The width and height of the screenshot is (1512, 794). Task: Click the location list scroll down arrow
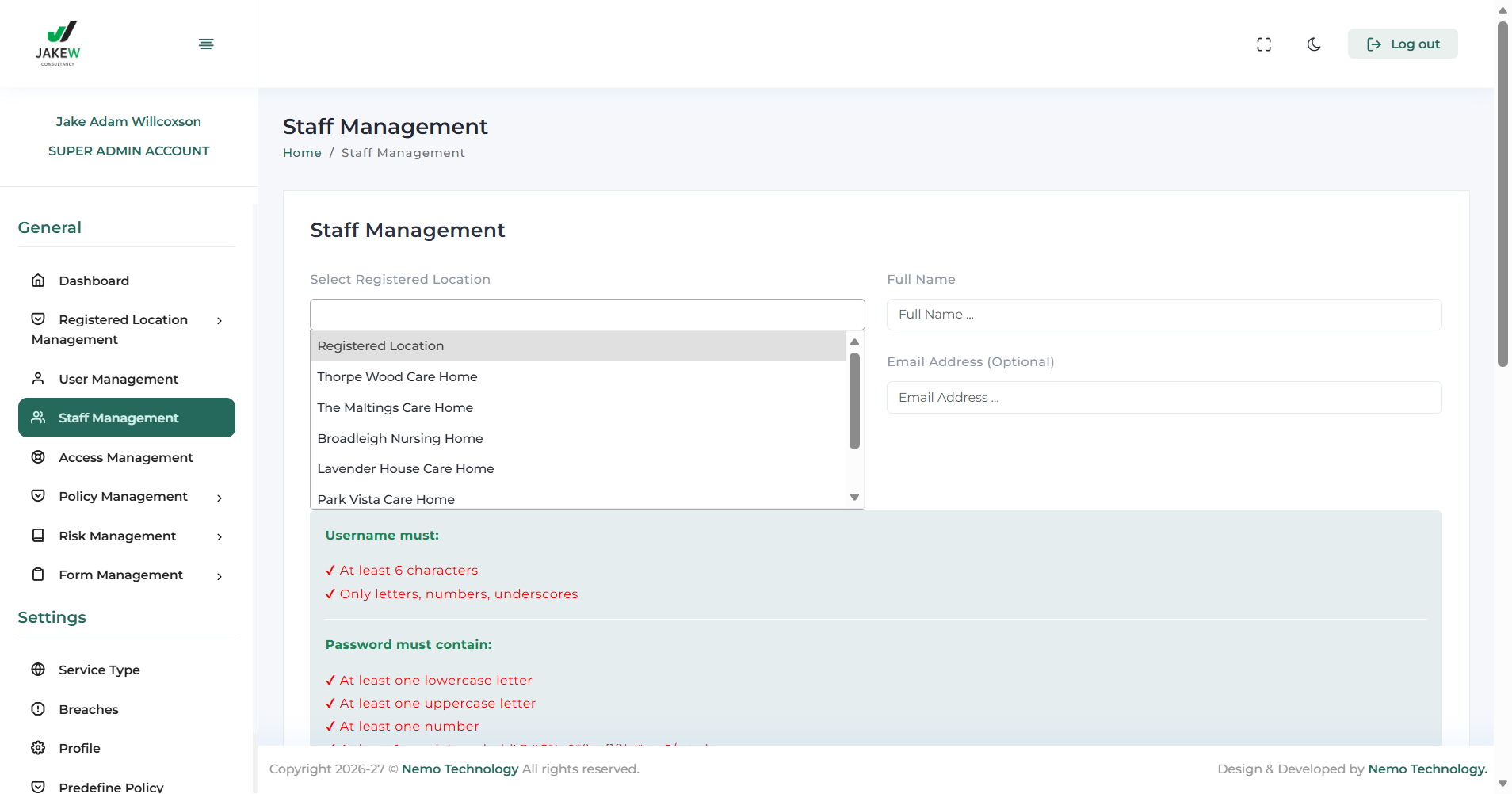click(854, 498)
